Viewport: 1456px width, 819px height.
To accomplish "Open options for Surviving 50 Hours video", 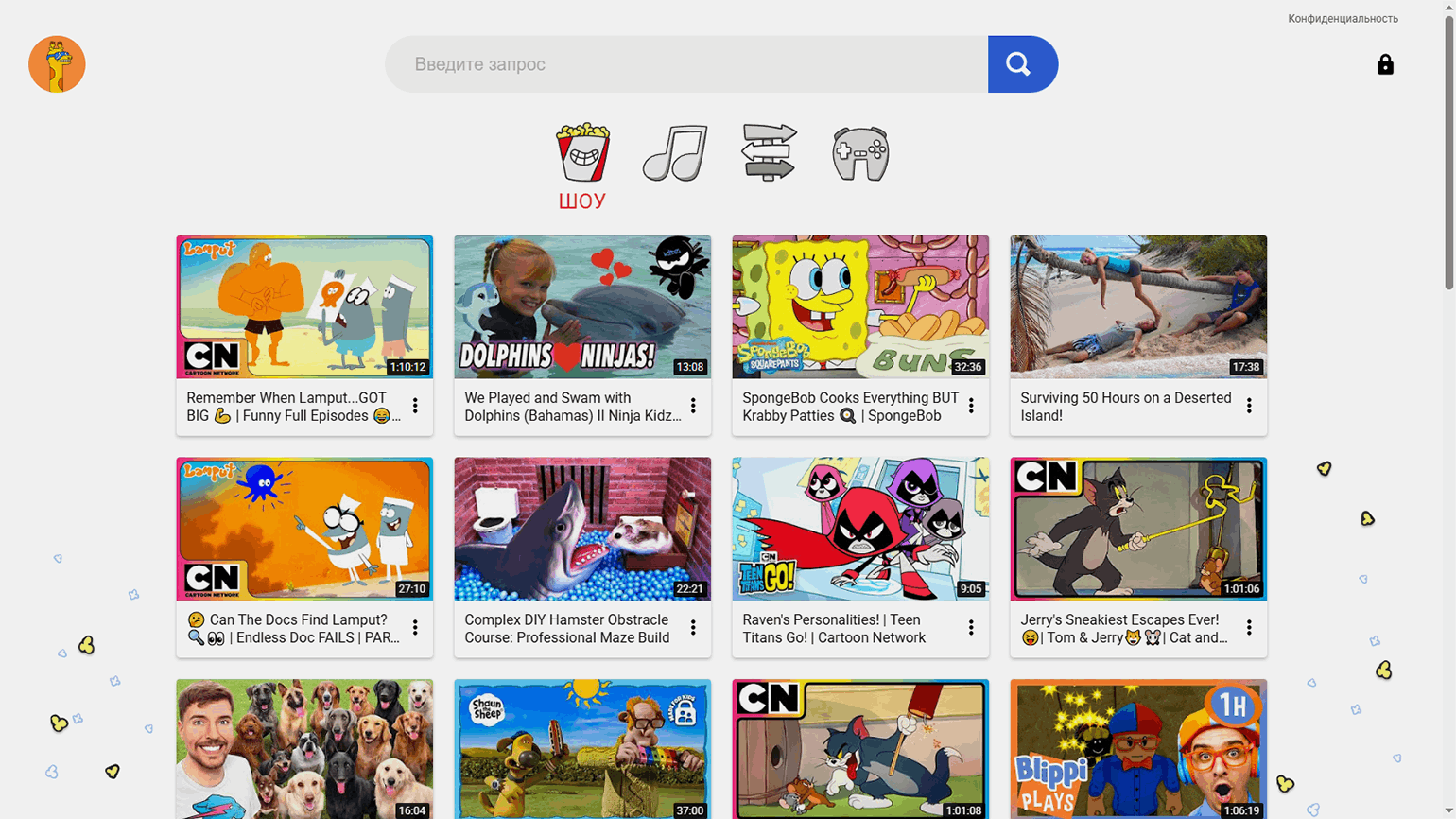I will (x=1249, y=406).
